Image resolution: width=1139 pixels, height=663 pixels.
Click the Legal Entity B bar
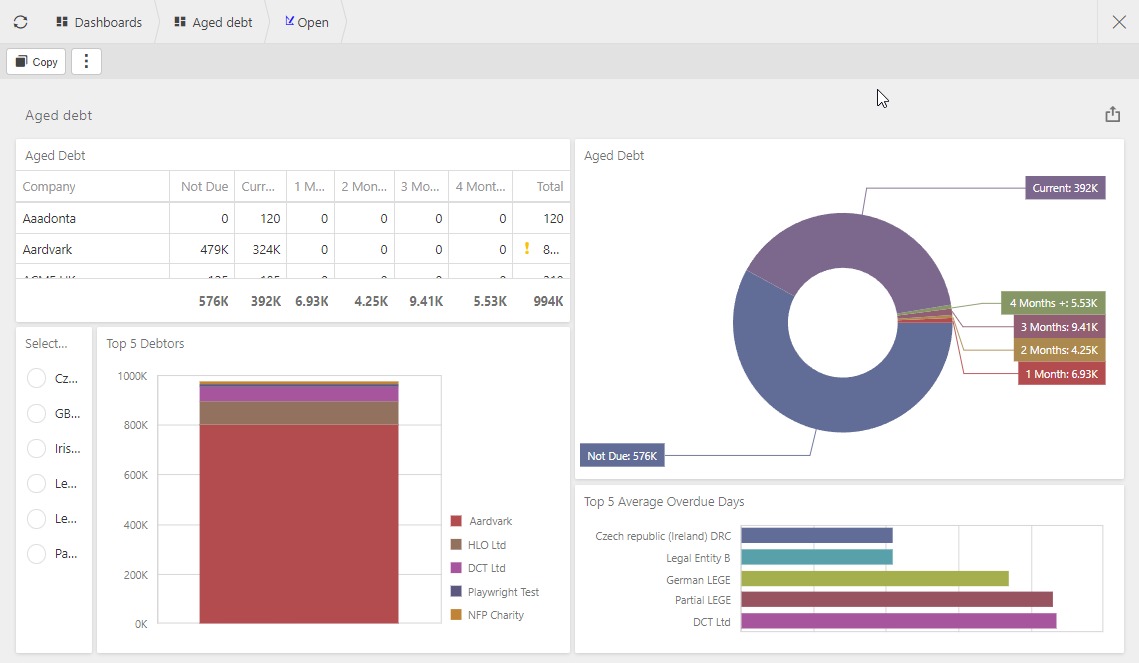816,557
